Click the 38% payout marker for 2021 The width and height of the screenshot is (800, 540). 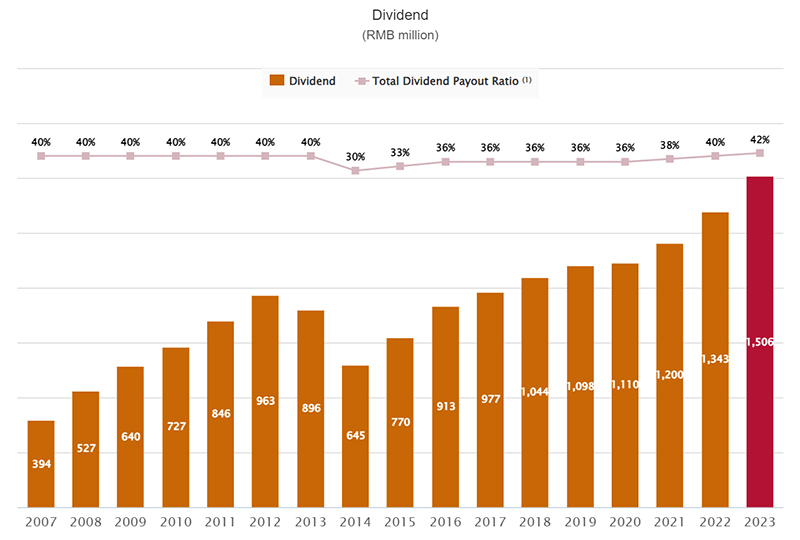670,159
